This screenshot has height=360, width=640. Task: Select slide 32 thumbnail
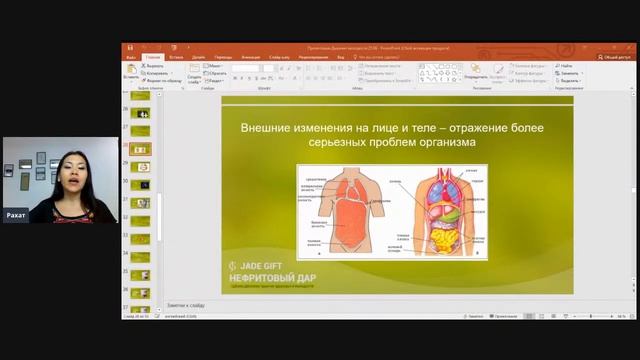point(140,221)
